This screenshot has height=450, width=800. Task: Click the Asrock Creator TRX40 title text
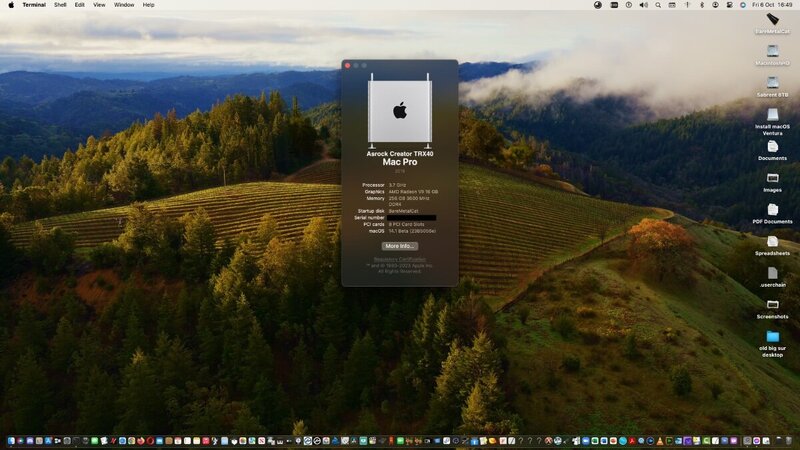[400, 154]
